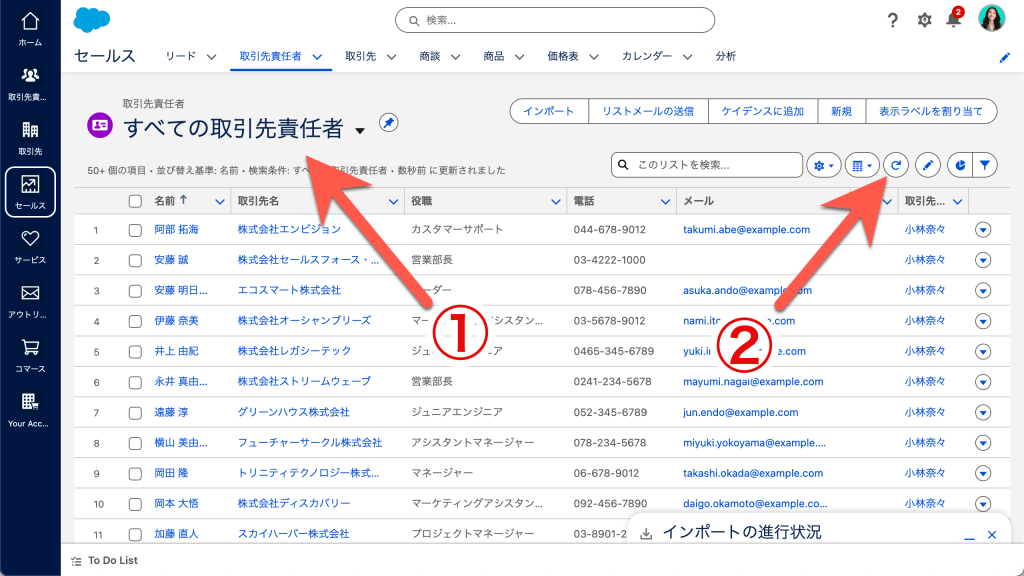The image size is (1024, 576).
Task: Open the help question mark icon
Action: tap(893, 20)
